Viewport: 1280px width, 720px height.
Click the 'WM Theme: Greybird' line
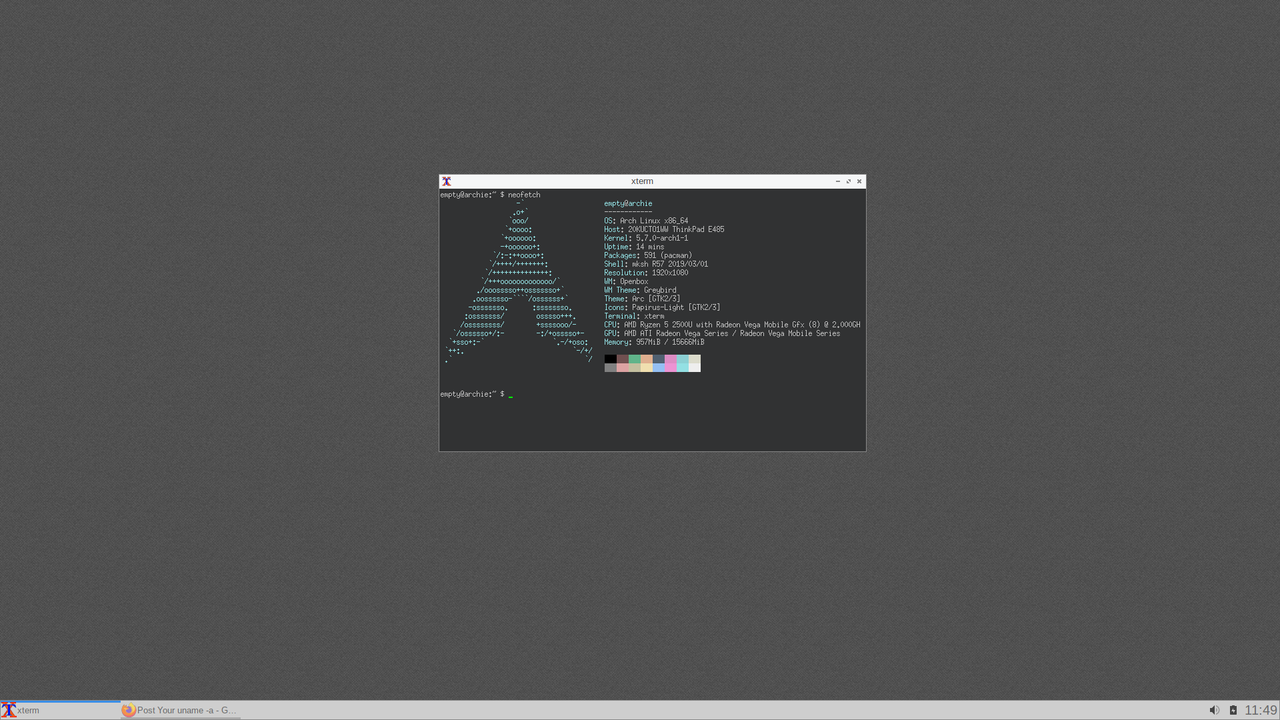tap(640, 290)
